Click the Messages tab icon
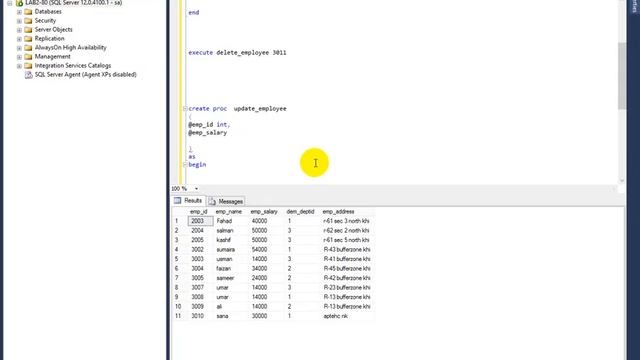640x360 pixels. tap(212, 201)
